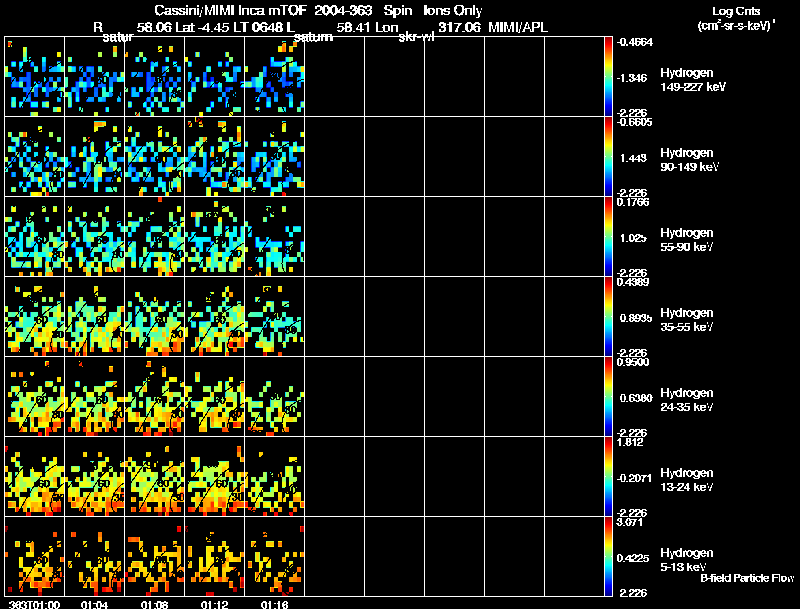Pick the 13-24 keV panel at 01:04
800x609 pixels.
[x=94, y=477]
